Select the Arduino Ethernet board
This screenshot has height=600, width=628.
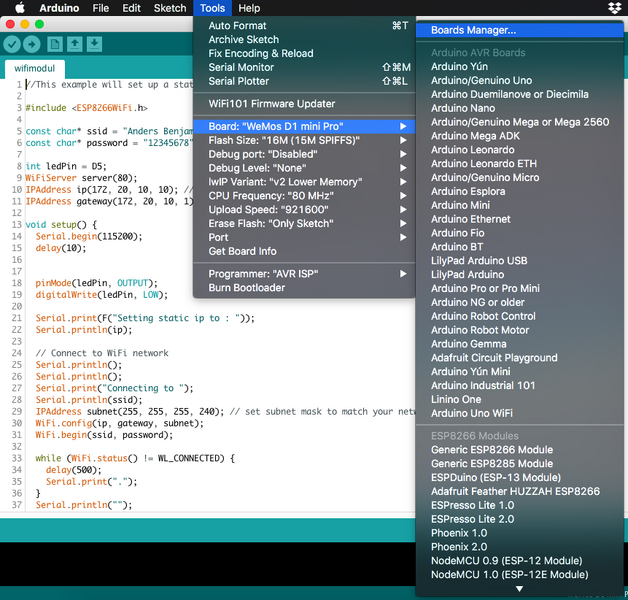(519, 219)
